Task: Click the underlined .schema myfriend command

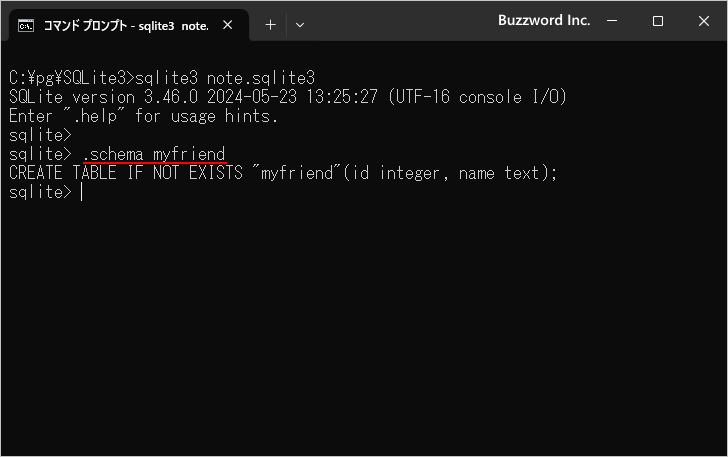Action: click(x=155, y=154)
